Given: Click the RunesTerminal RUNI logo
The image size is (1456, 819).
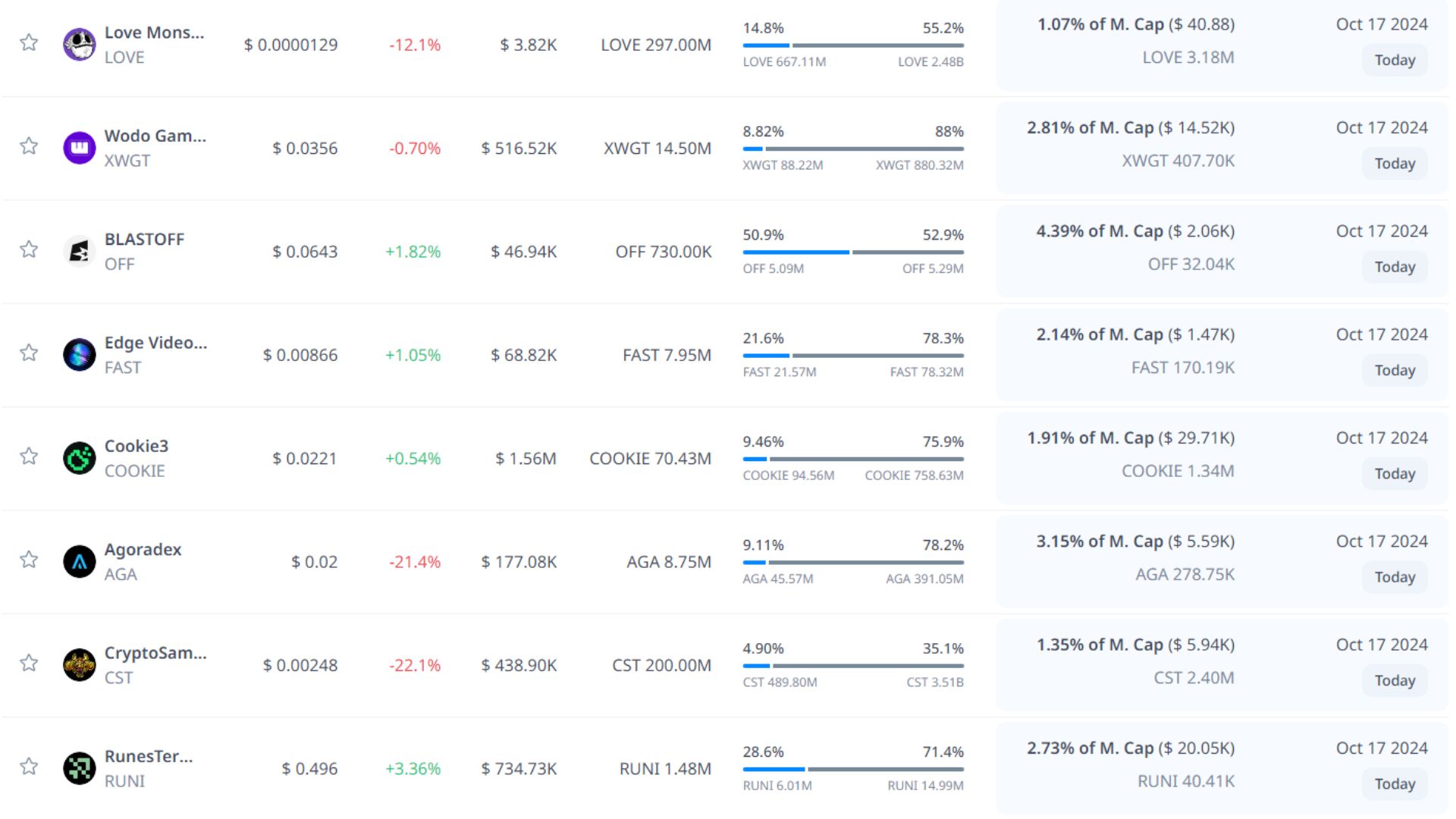Looking at the screenshot, I should tap(79, 768).
